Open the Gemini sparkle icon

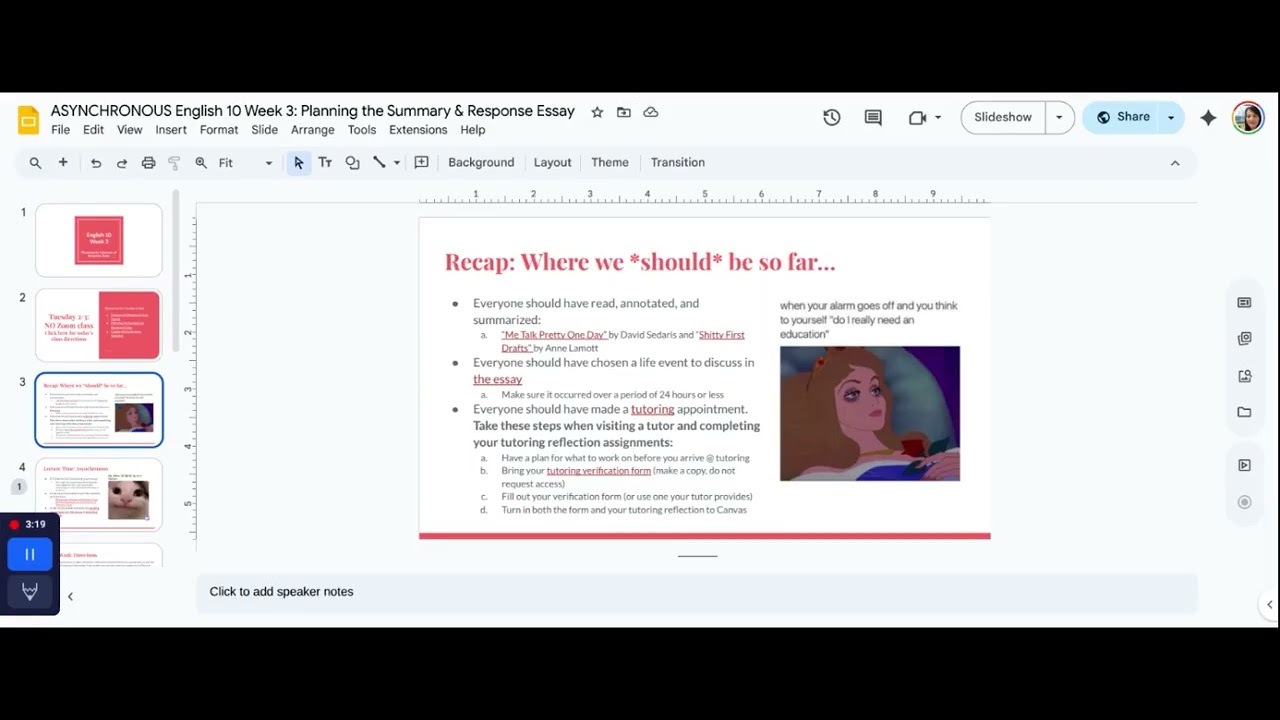tap(1208, 117)
